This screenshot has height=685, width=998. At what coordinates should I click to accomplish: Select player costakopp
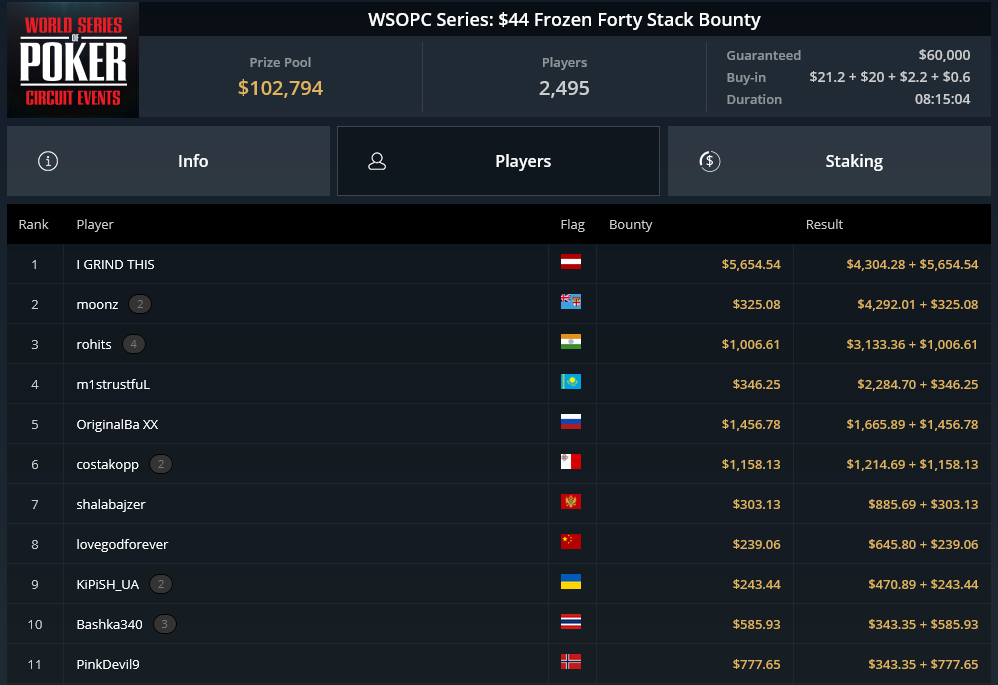pos(109,464)
